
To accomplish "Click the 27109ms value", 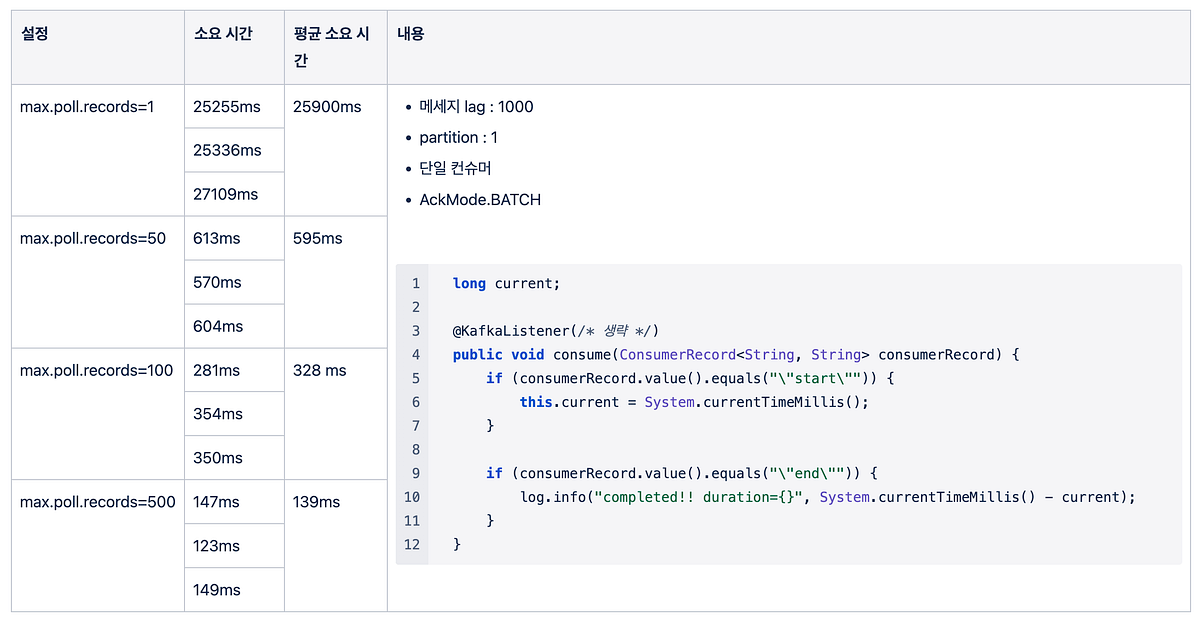I will click(226, 195).
